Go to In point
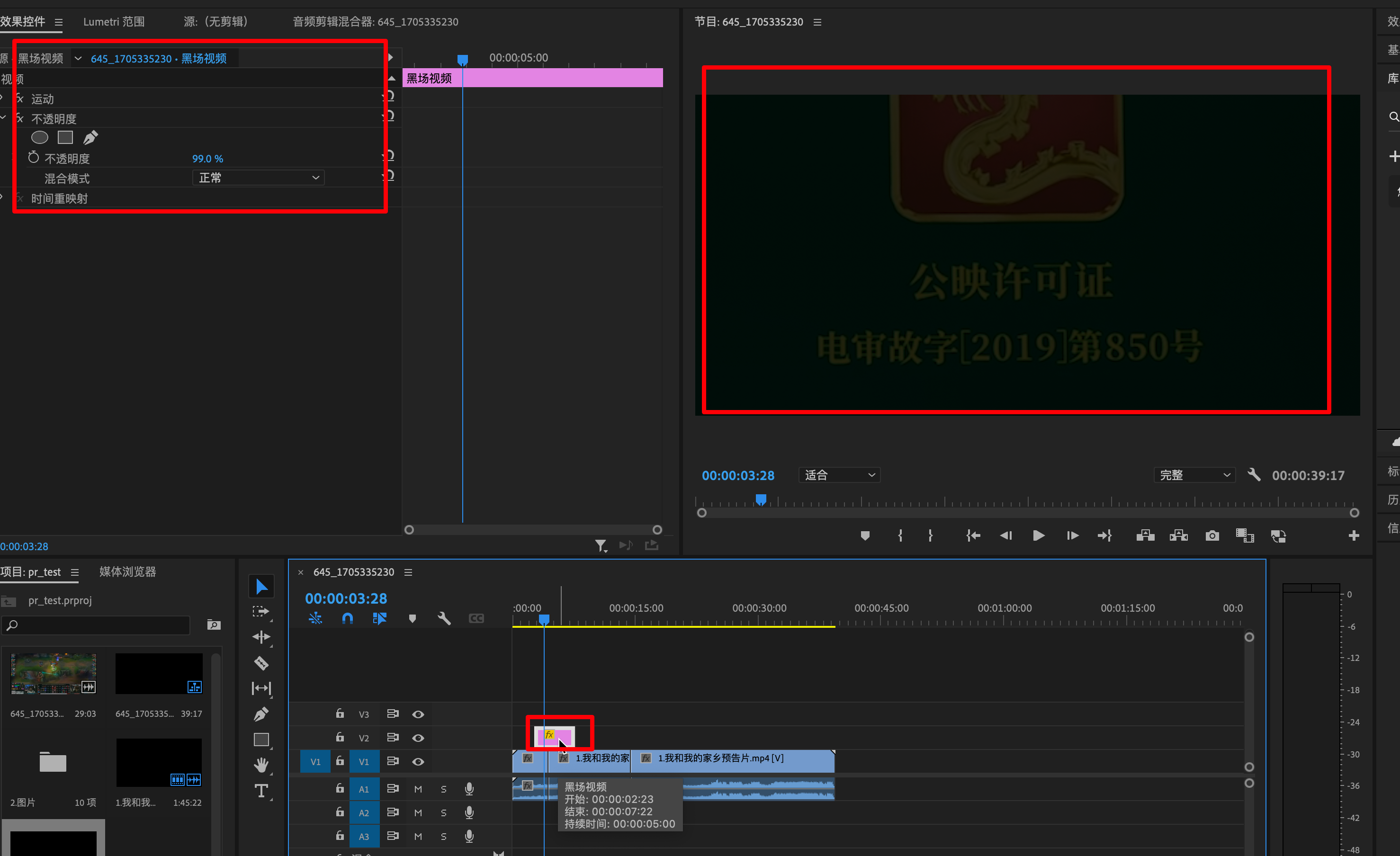This screenshot has width=1400, height=856. click(x=973, y=535)
